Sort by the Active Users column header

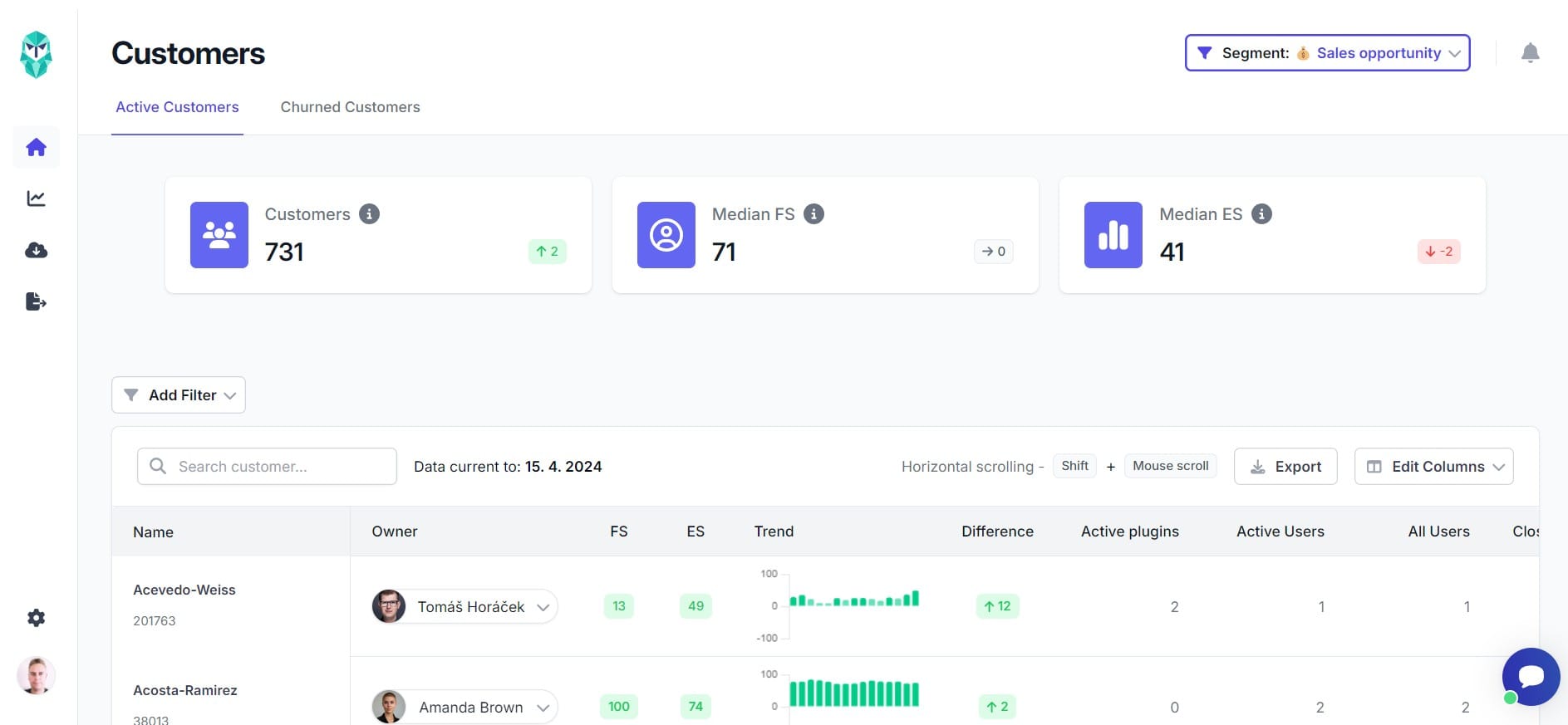click(1280, 532)
